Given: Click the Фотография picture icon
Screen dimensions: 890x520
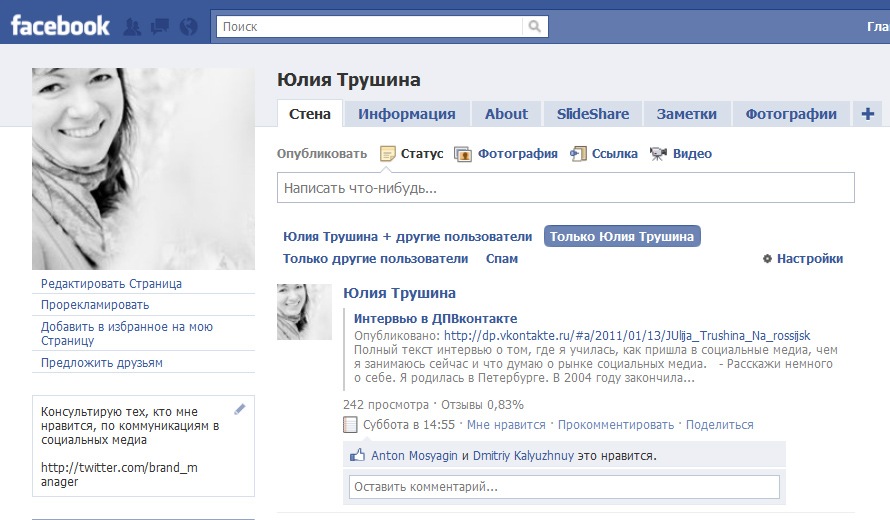Looking at the screenshot, I should point(463,154).
